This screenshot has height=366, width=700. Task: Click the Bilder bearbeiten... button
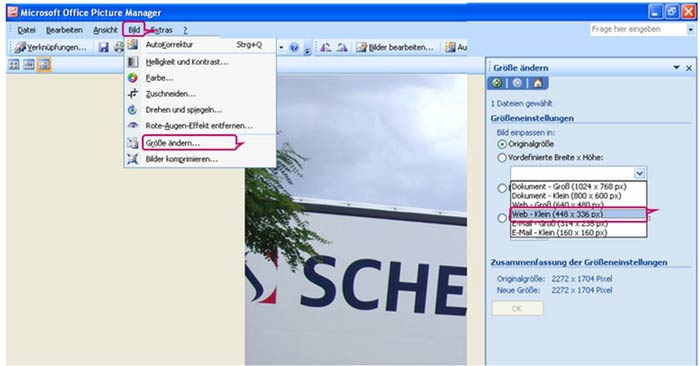(395, 47)
